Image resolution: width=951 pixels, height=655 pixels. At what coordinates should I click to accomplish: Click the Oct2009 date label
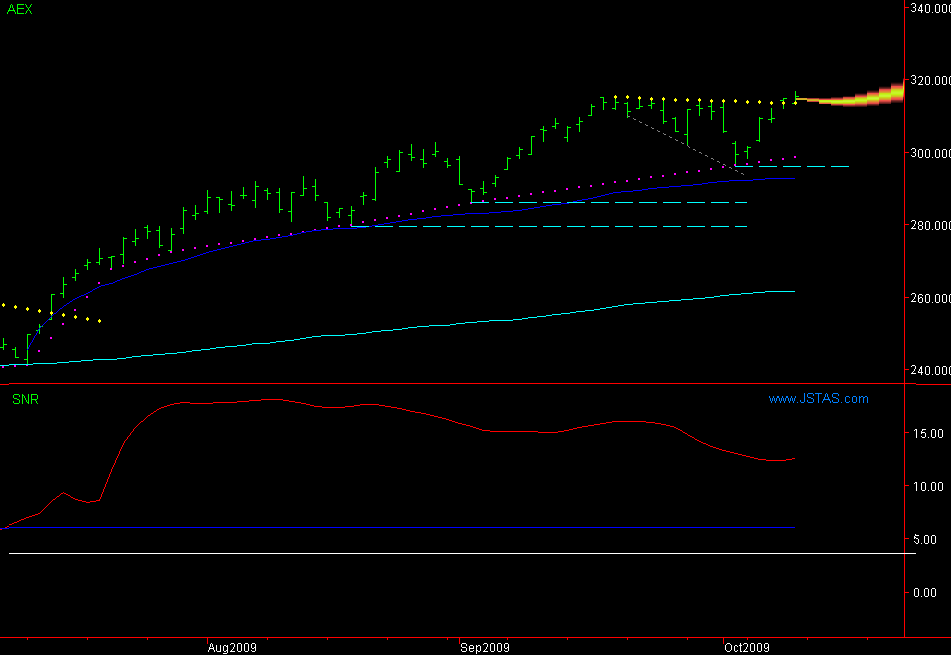tap(748, 646)
